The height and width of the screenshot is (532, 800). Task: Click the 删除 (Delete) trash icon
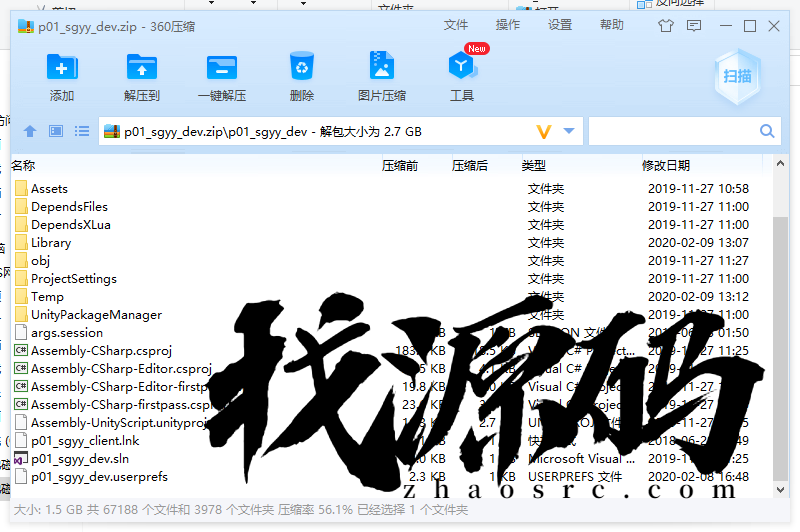302,66
